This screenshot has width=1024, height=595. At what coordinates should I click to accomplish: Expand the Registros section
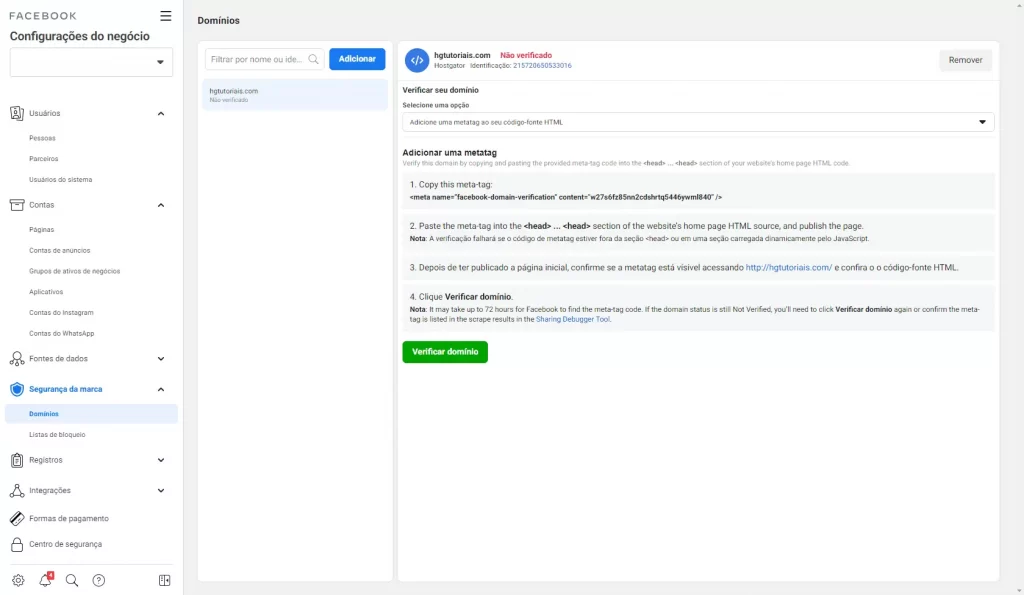tap(161, 460)
